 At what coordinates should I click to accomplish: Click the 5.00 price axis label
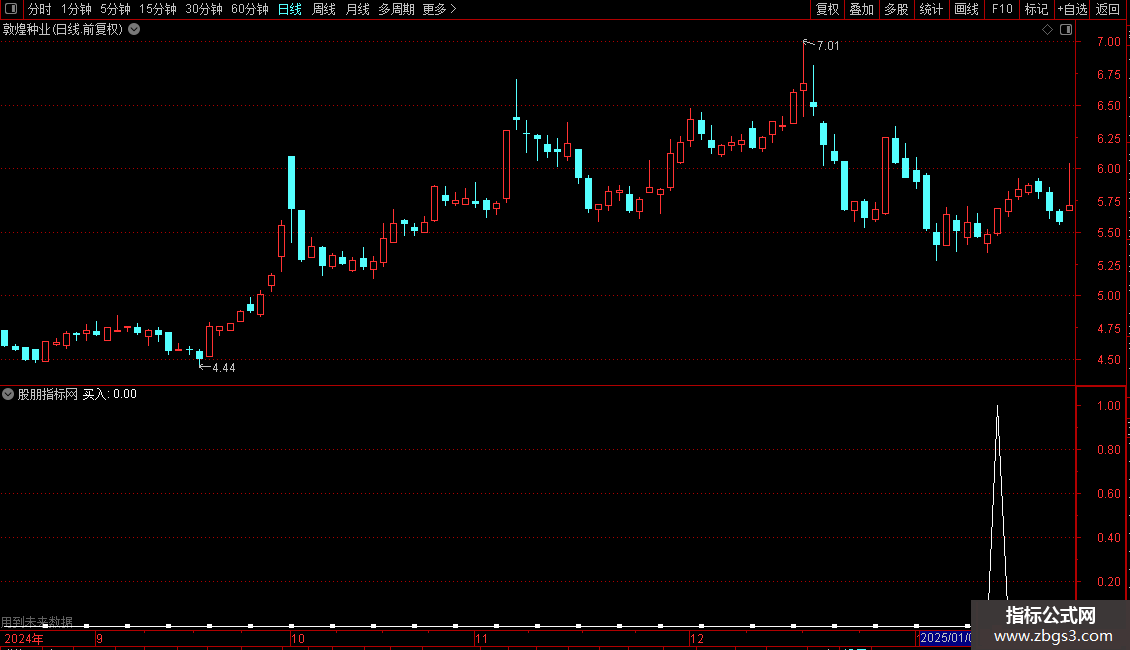(x=1108, y=296)
